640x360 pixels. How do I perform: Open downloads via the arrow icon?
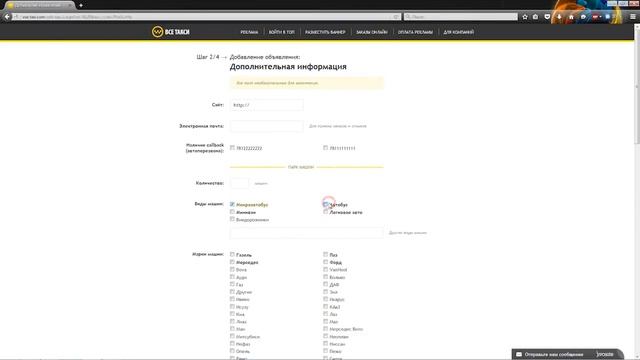559,17
